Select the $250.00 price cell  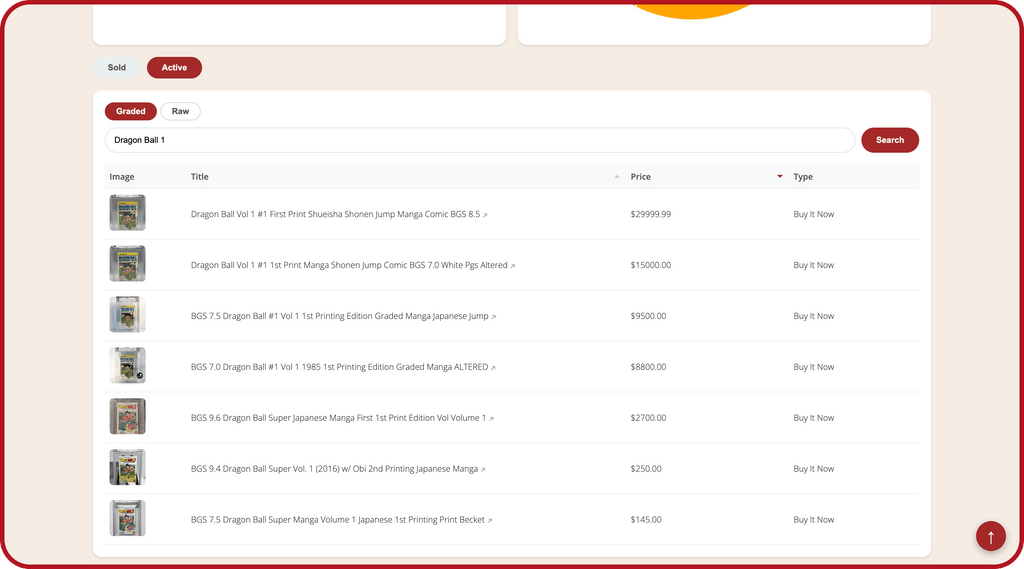[x=646, y=469]
